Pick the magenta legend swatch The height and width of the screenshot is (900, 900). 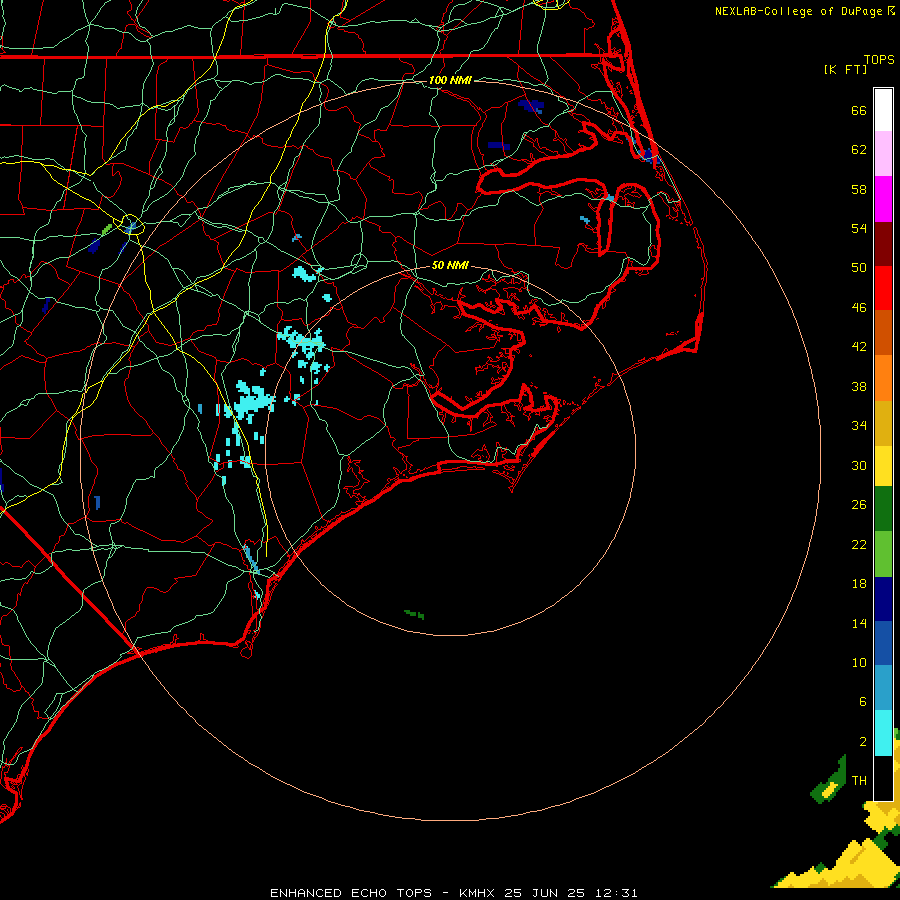point(883,199)
